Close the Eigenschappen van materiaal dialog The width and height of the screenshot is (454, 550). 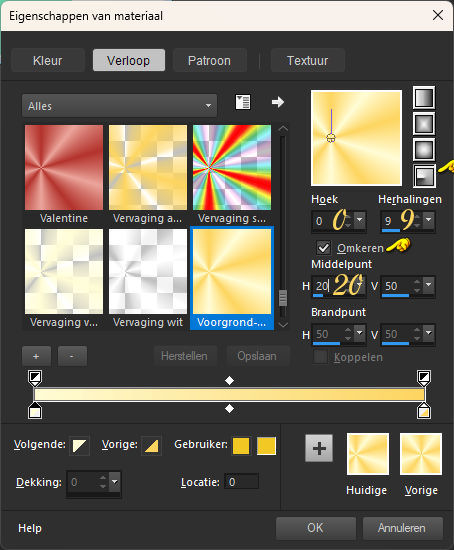coord(438,15)
